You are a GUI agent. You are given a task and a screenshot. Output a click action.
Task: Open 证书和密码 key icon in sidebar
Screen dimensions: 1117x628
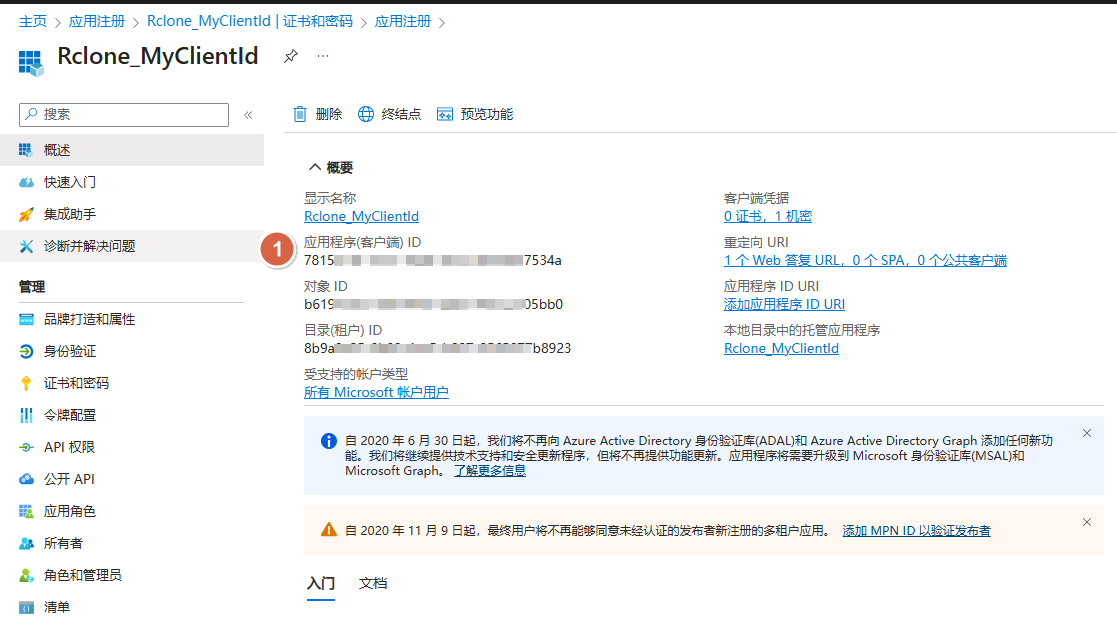(x=26, y=383)
